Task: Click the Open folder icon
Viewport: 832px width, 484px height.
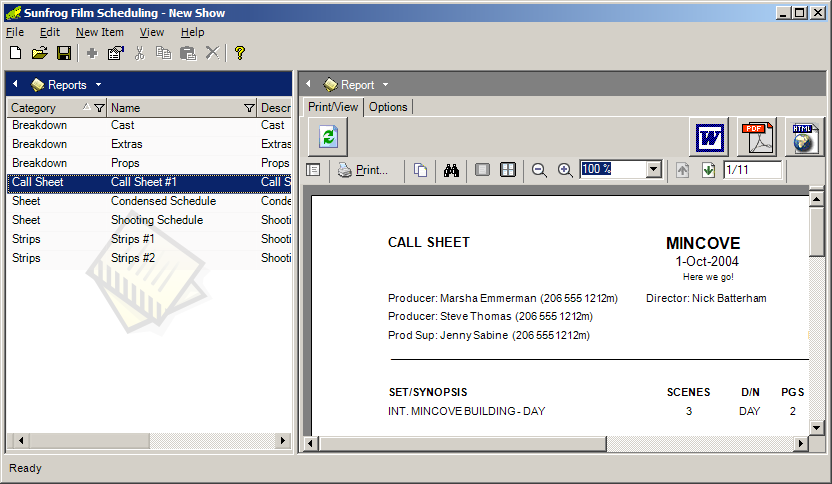Action: pyautogui.click(x=40, y=53)
